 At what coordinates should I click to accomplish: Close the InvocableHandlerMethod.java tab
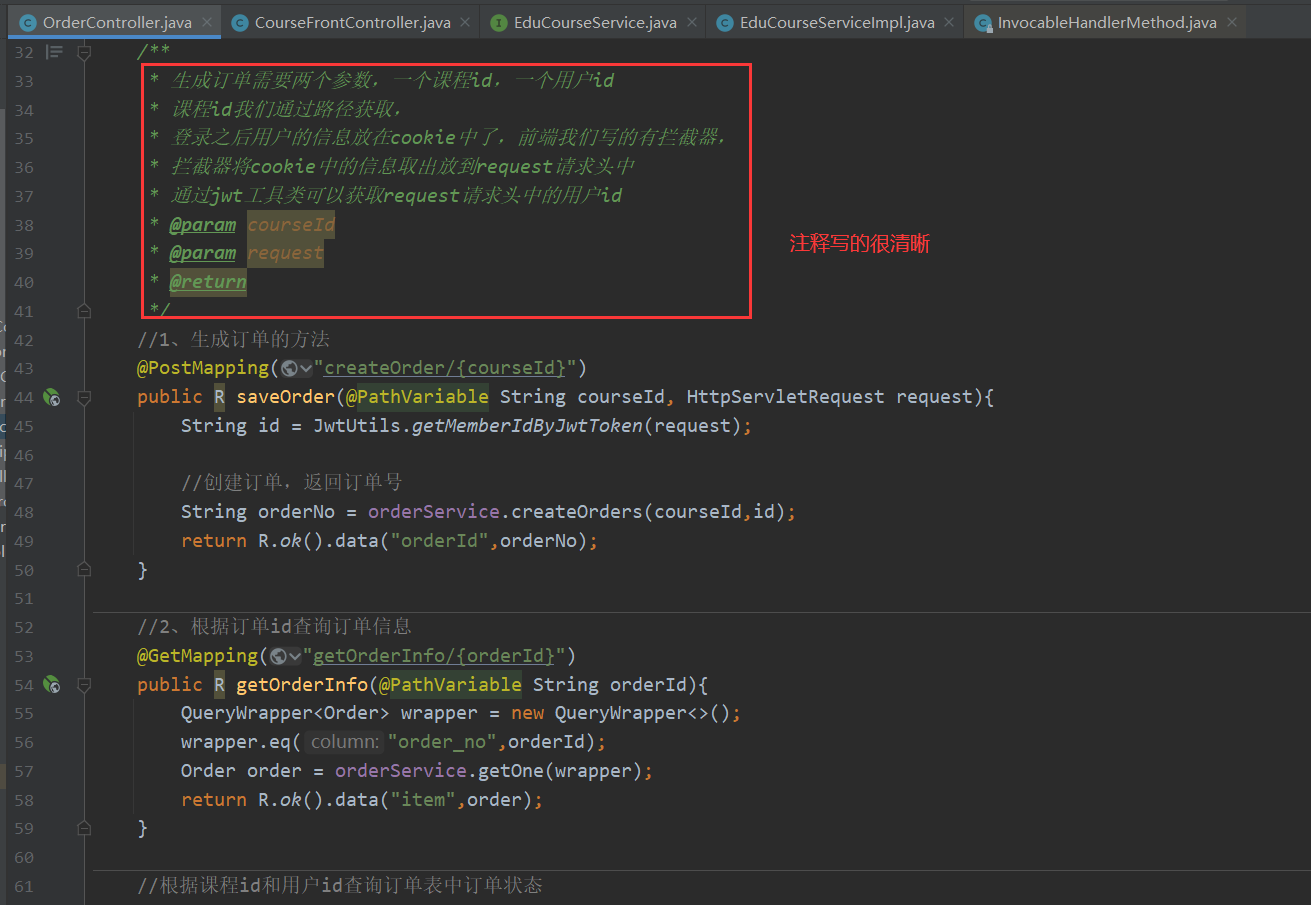[x=1232, y=22]
